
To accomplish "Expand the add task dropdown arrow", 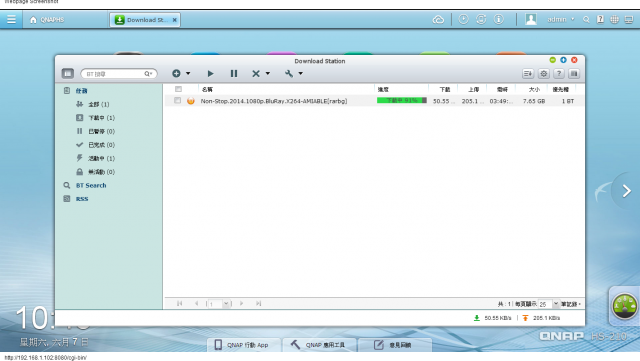I will pos(188,74).
